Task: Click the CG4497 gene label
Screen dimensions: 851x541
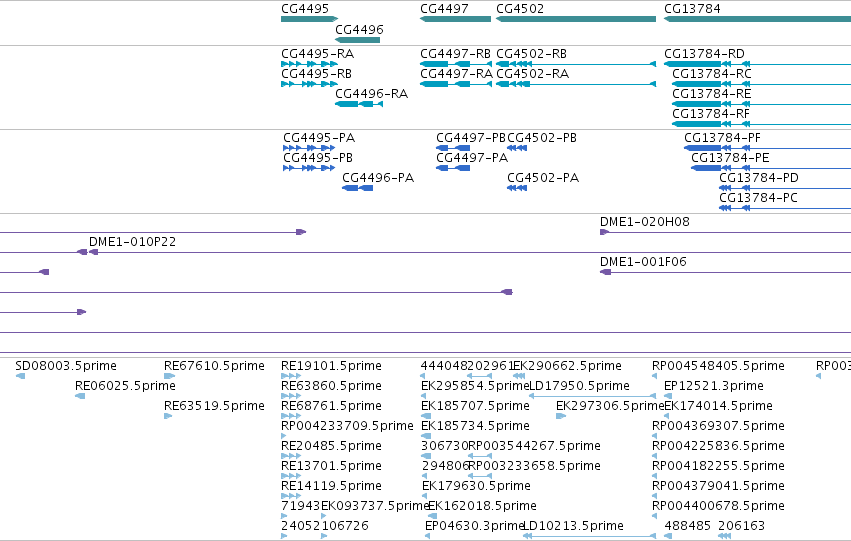Action: pyautogui.click(x=444, y=9)
